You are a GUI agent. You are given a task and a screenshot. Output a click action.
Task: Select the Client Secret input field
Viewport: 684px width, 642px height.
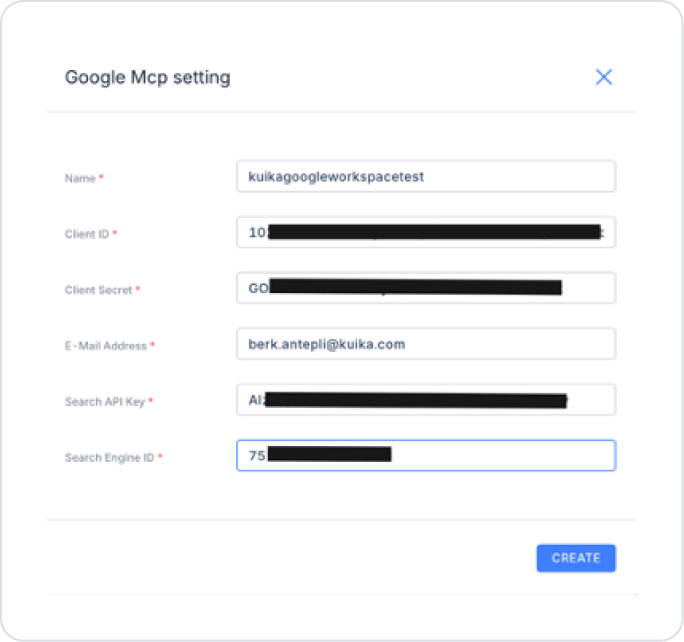tap(426, 288)
